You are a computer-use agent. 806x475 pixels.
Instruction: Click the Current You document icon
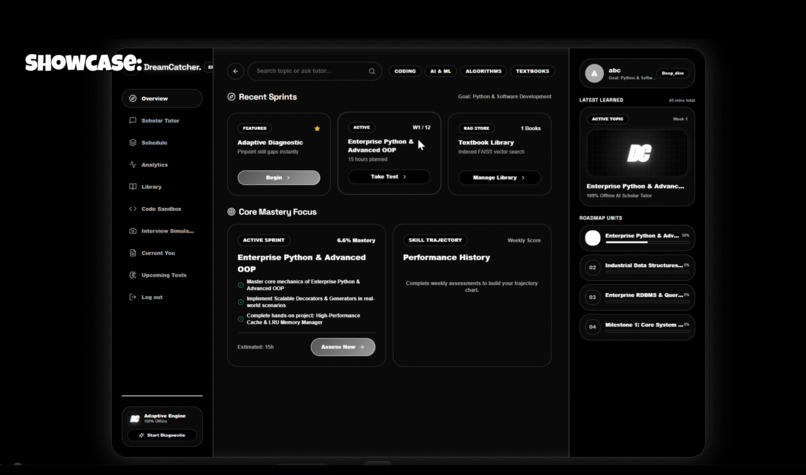click(x=133, y=253)
